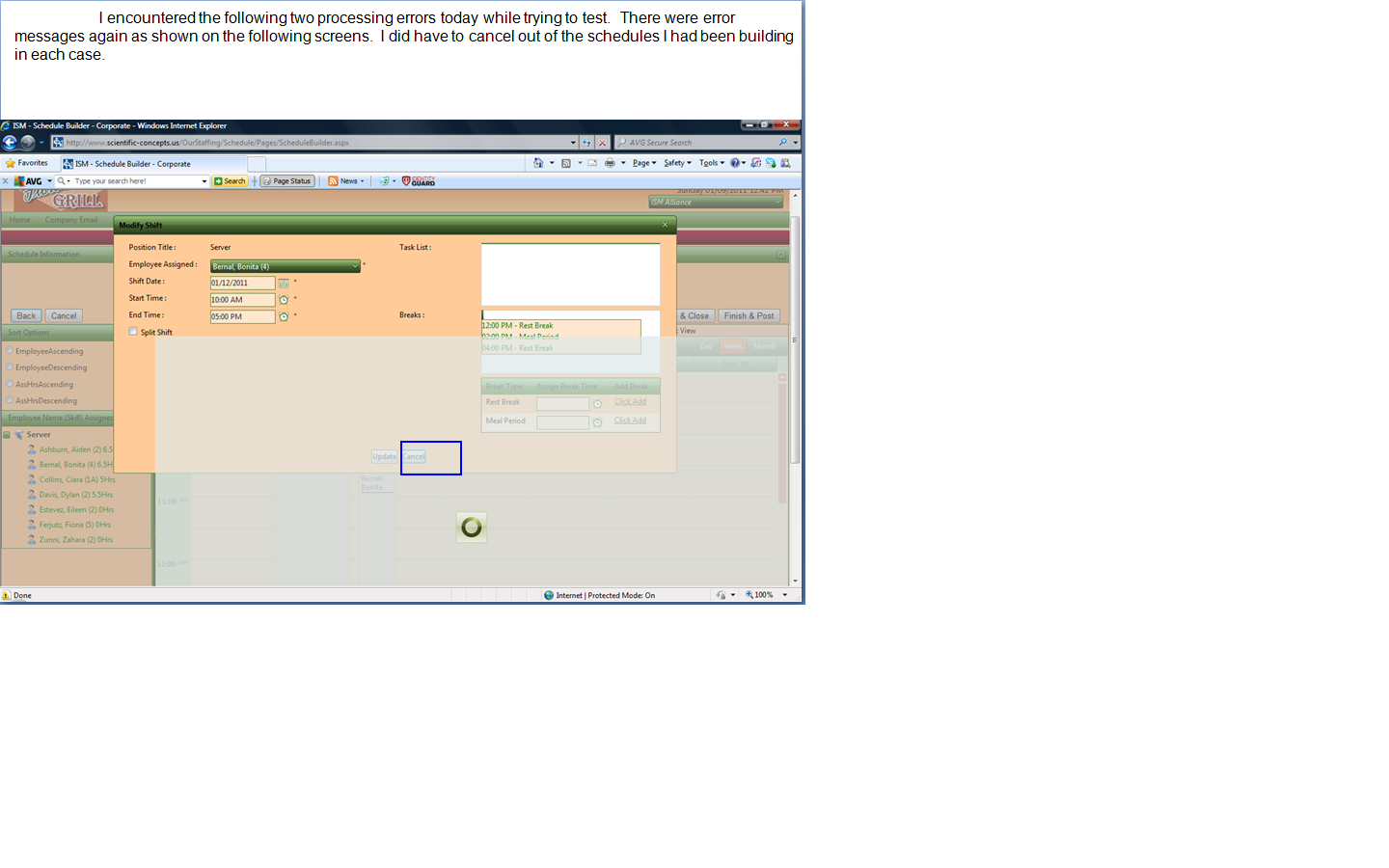Click the AVG Search button

(230, 181)
